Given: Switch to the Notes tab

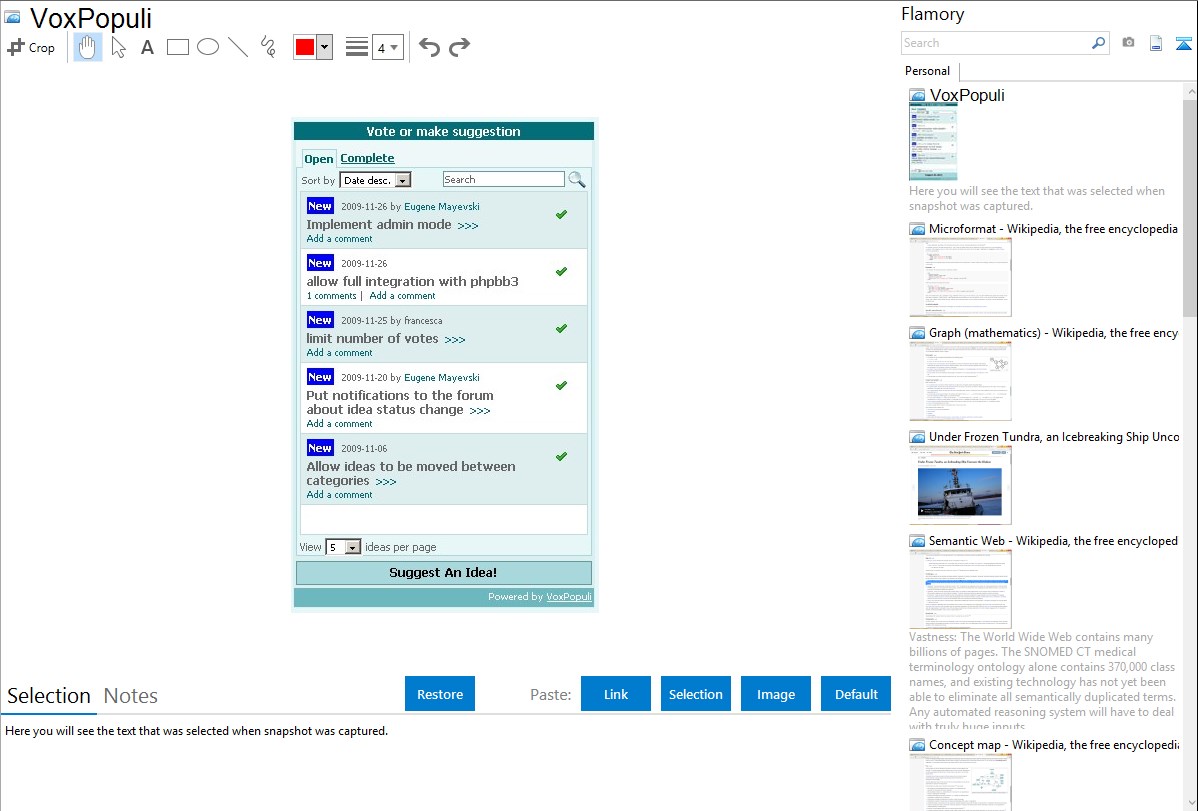Looking at the screenshot, I should tap(131, 696).
